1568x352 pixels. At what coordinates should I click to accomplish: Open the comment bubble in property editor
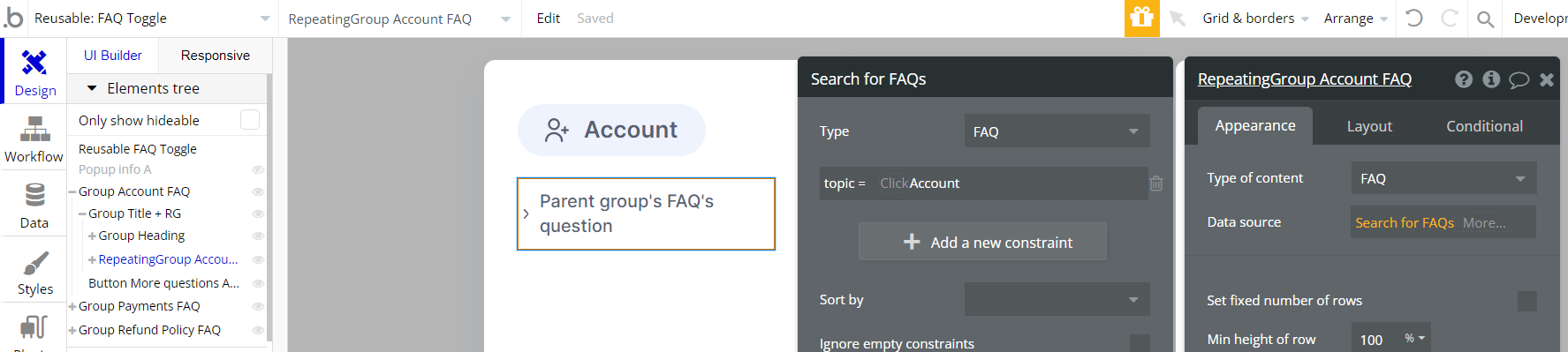click(1519, 79)
